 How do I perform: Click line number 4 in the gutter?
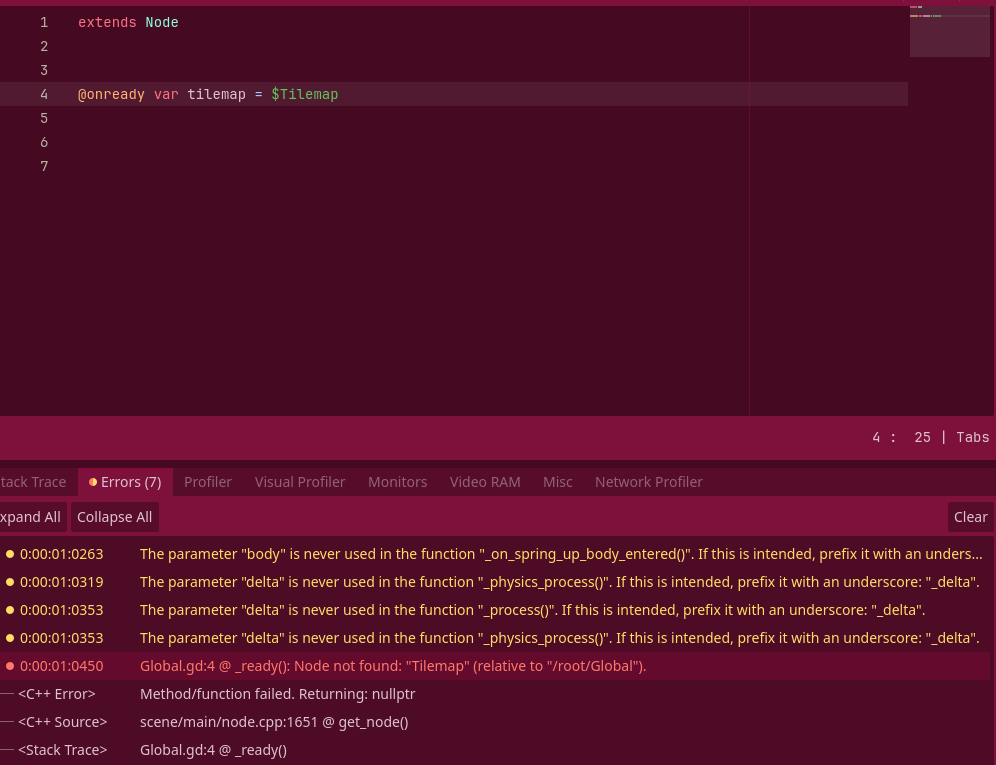[x=44, y=94]
